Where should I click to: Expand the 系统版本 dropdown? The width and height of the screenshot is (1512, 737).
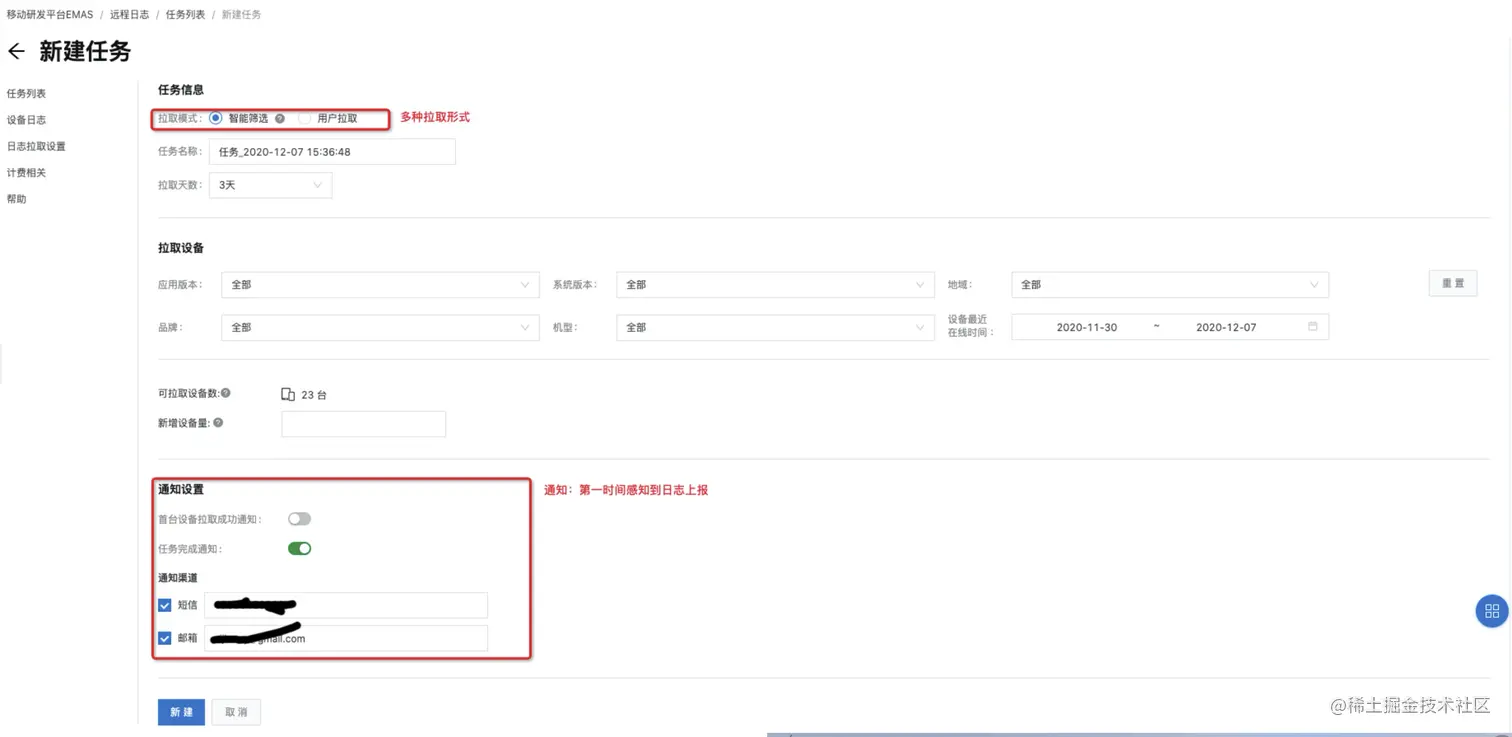(775, 285)
